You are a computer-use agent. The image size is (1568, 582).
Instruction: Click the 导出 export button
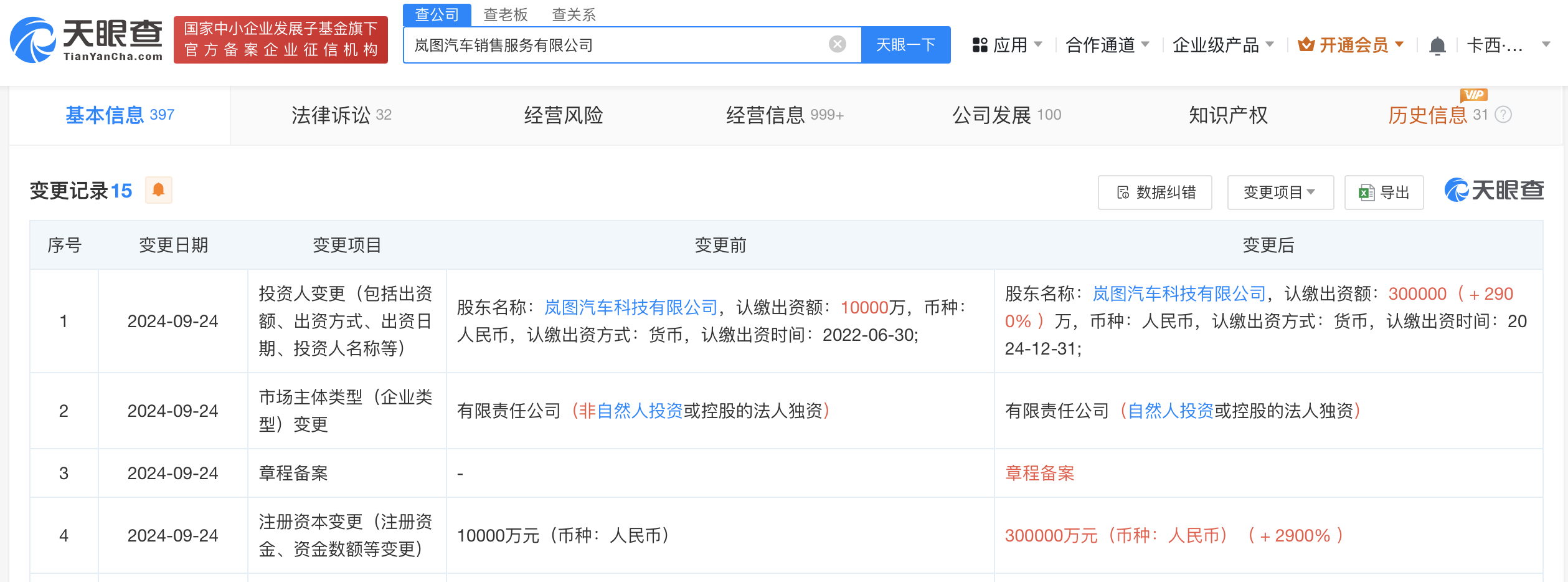pos(1384,193)
